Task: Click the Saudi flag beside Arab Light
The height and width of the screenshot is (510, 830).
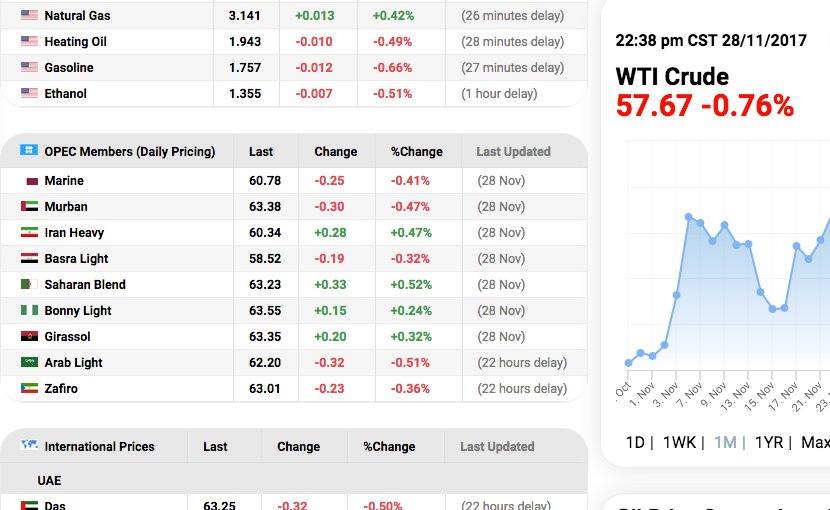Action: click(x=29, y=362)
